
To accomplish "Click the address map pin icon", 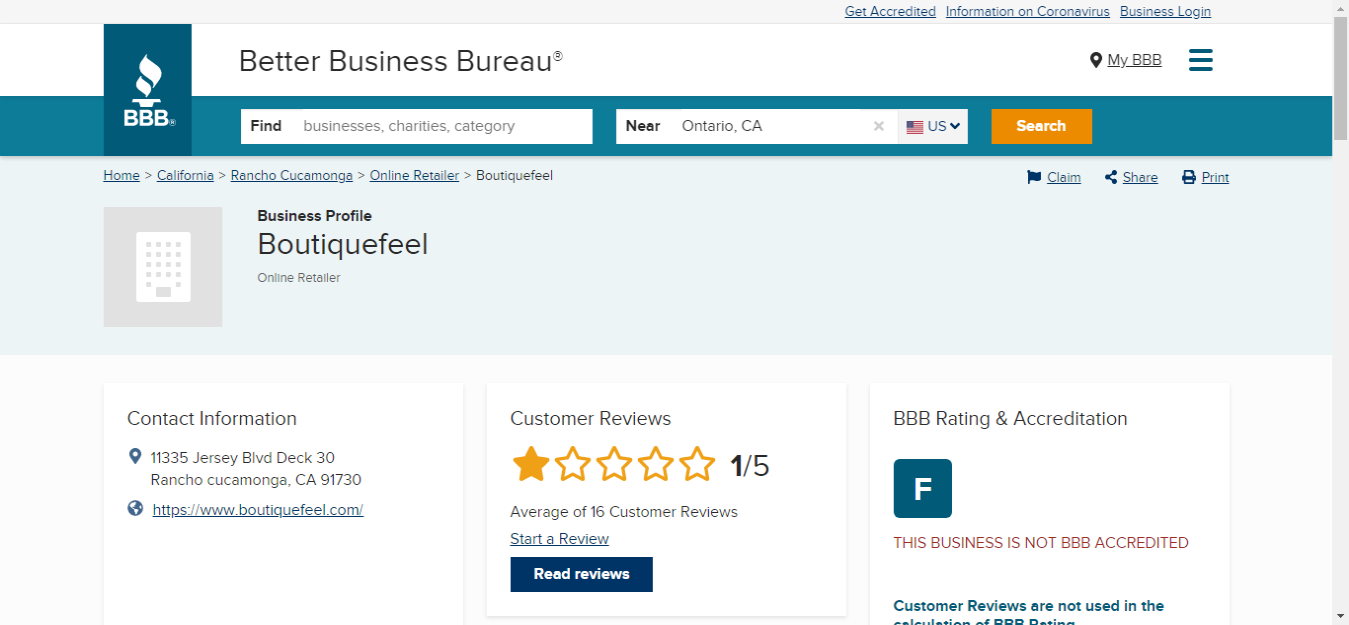I will (136, 457).
